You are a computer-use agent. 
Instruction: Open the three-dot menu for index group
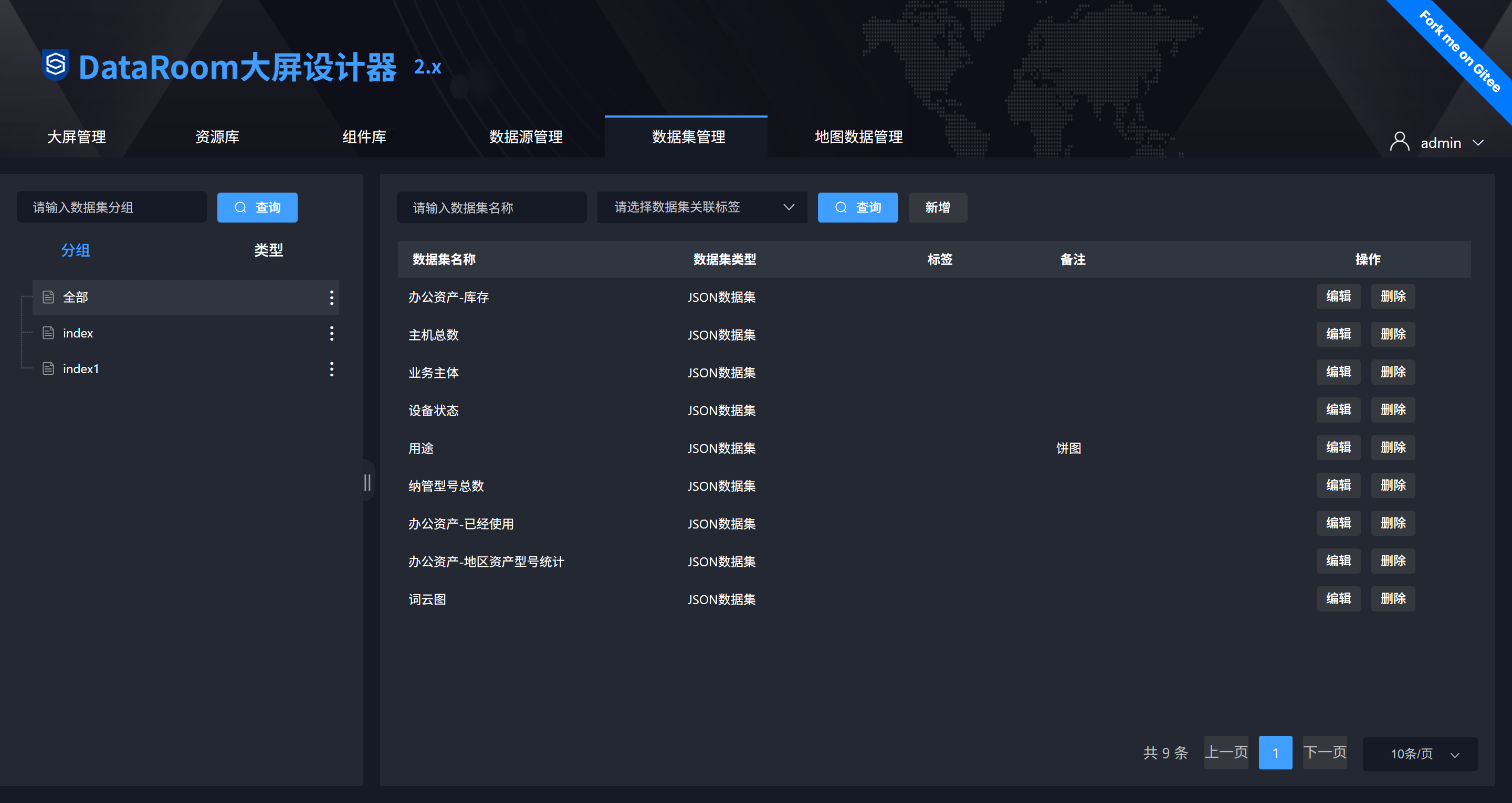(332, 333)
